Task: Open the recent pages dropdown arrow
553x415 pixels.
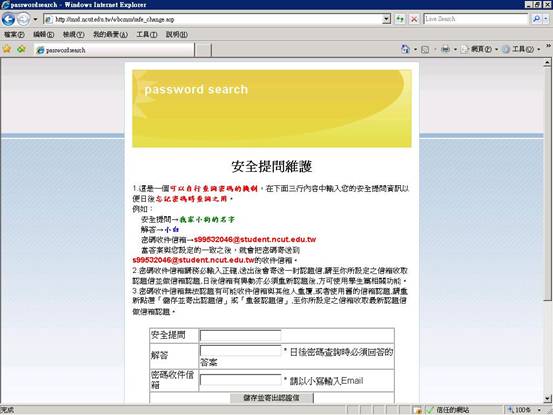Action: [x=35, y=19]
